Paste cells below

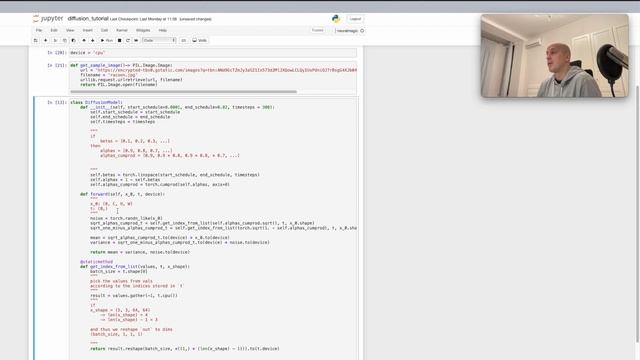click(73, 40)
